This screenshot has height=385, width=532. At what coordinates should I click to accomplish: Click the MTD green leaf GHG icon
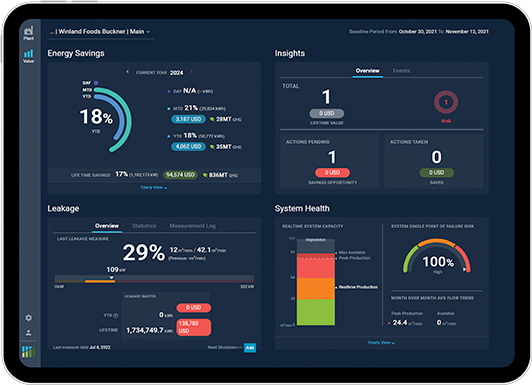pos(212,119)
